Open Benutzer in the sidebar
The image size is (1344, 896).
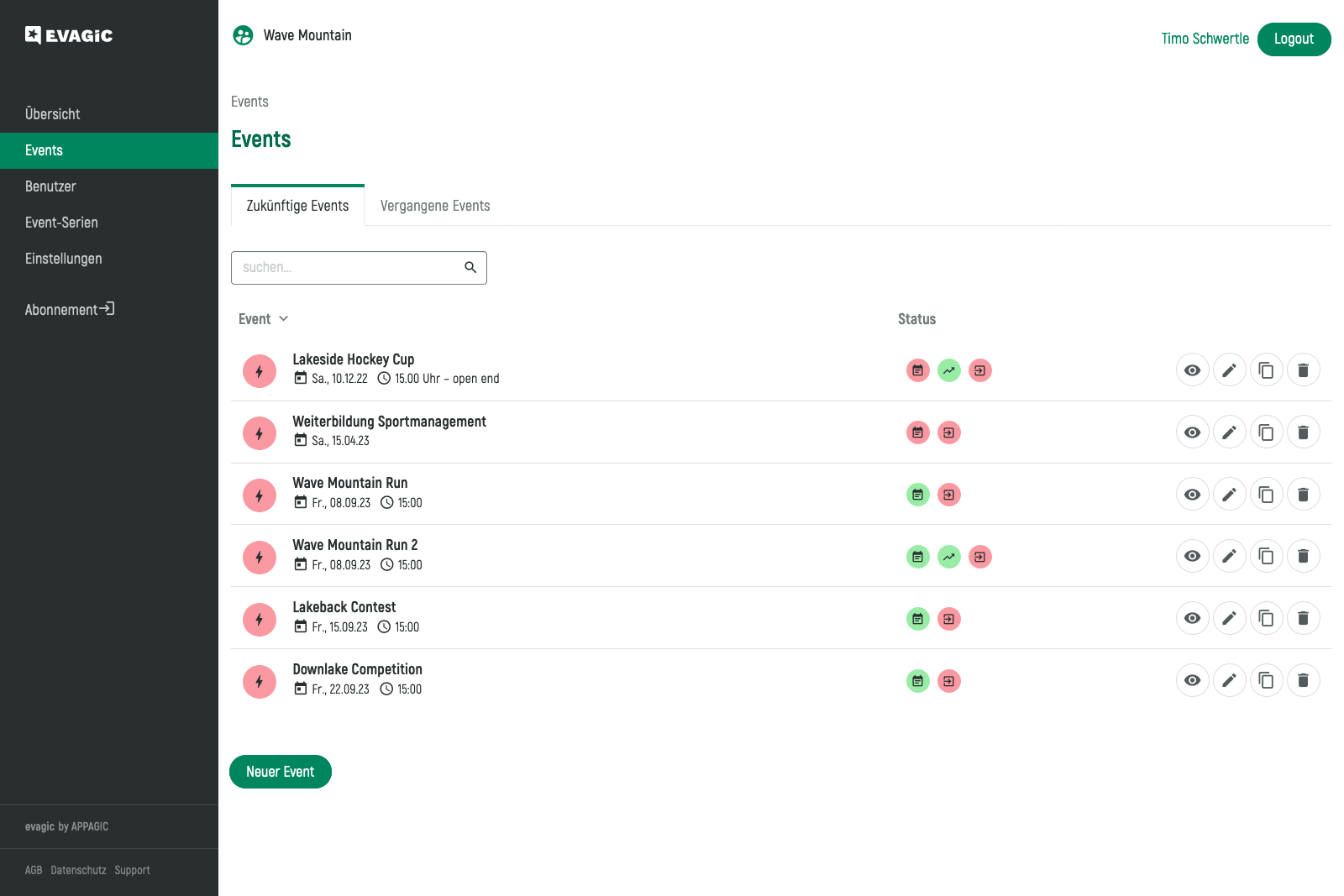point(50,186)
